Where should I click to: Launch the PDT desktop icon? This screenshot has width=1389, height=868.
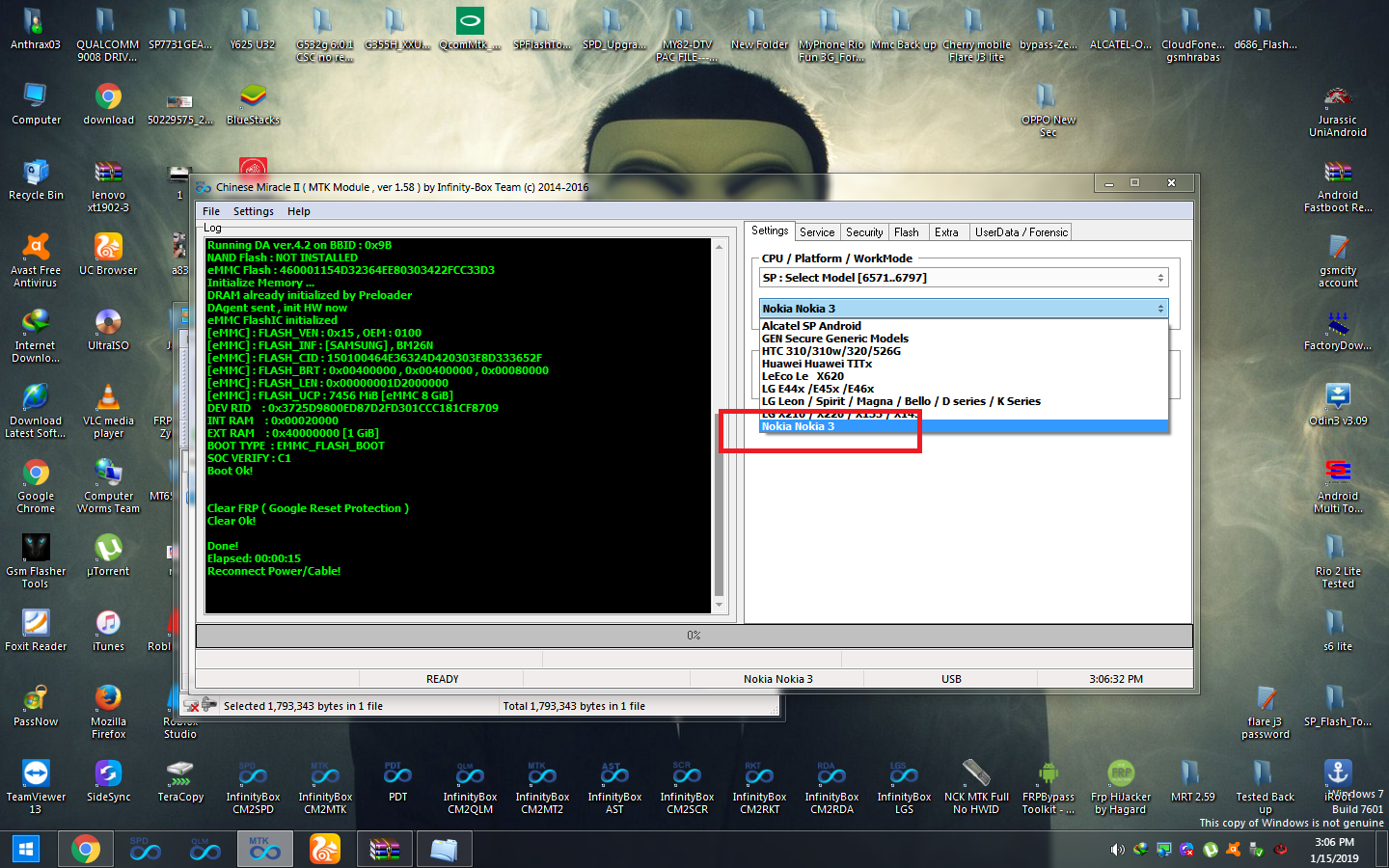[x=397, y=781]
